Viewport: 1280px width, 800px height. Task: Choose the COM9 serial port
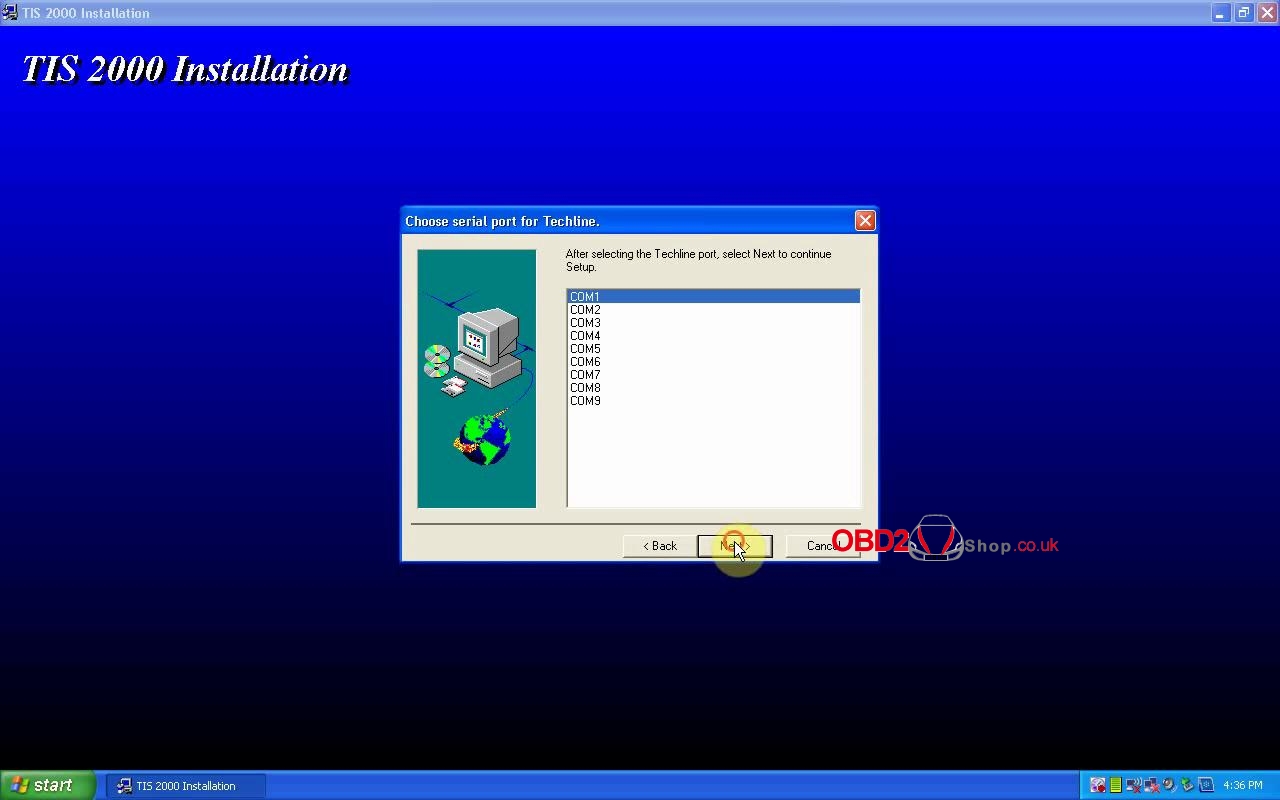click(x=586, y=401)
